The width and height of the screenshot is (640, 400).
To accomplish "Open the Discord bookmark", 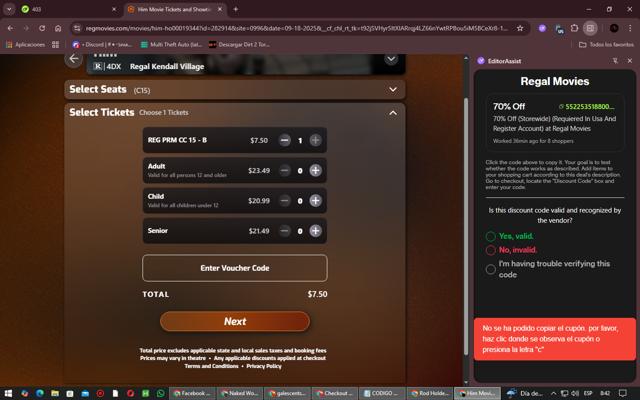I will point(102,44).
